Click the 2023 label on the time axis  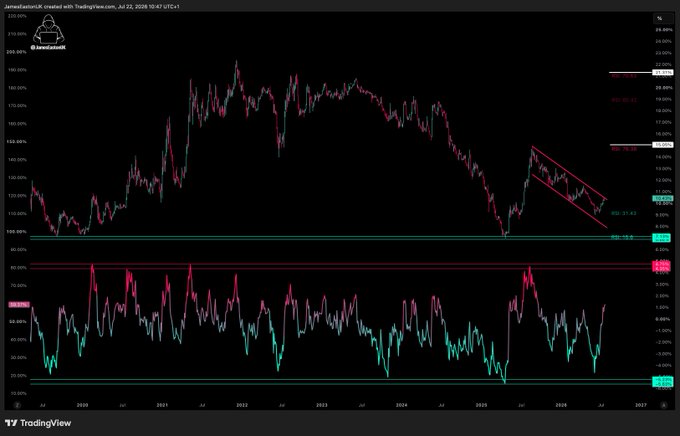coord(322,405)
